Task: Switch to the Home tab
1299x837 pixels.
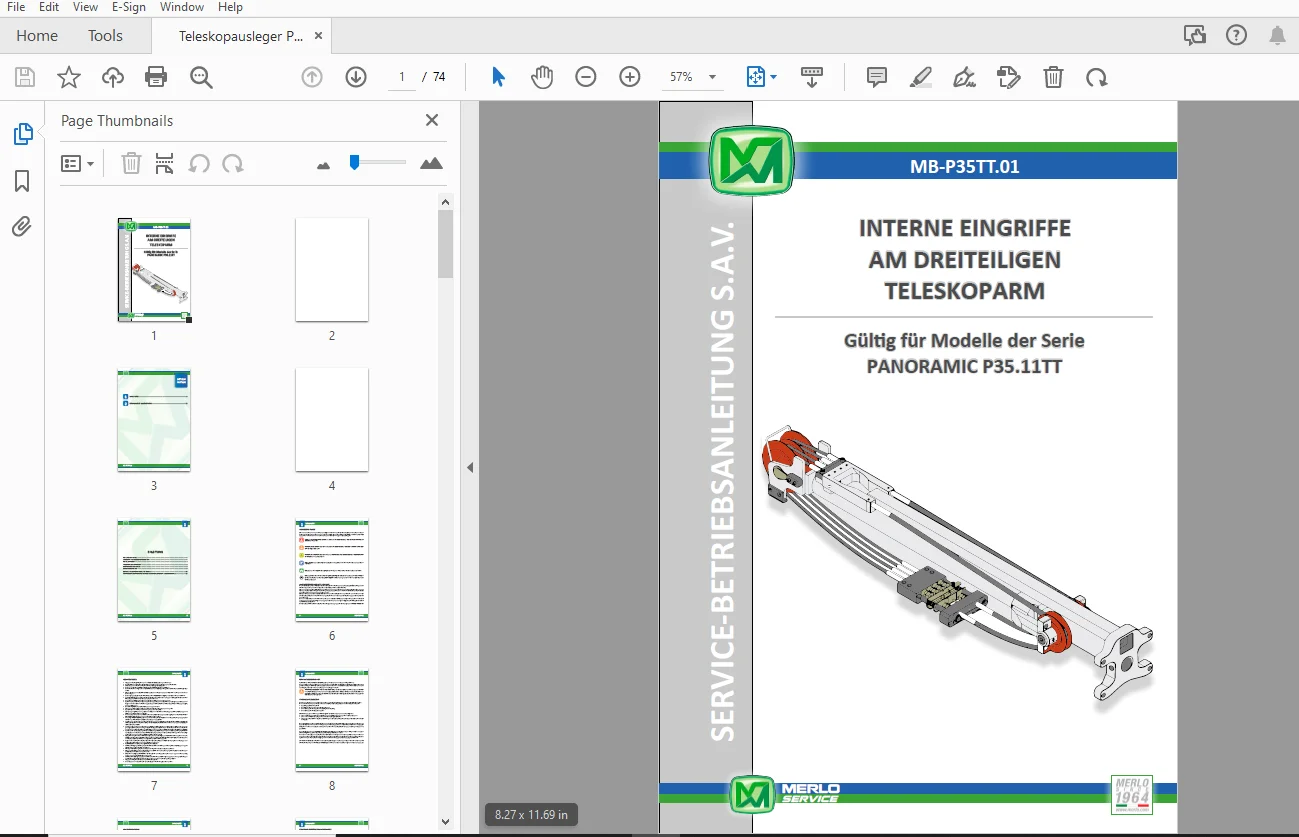Action: 37,35
